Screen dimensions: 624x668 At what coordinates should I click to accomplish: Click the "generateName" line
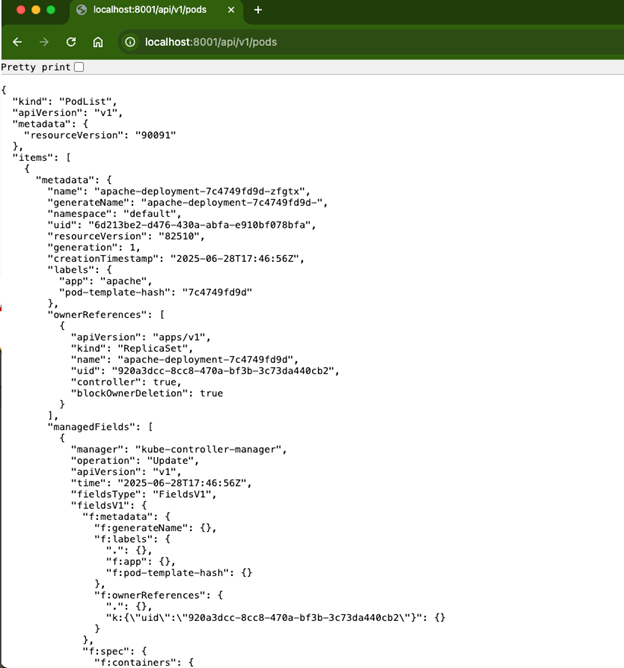pyautogui.click(x=187, y=202)
